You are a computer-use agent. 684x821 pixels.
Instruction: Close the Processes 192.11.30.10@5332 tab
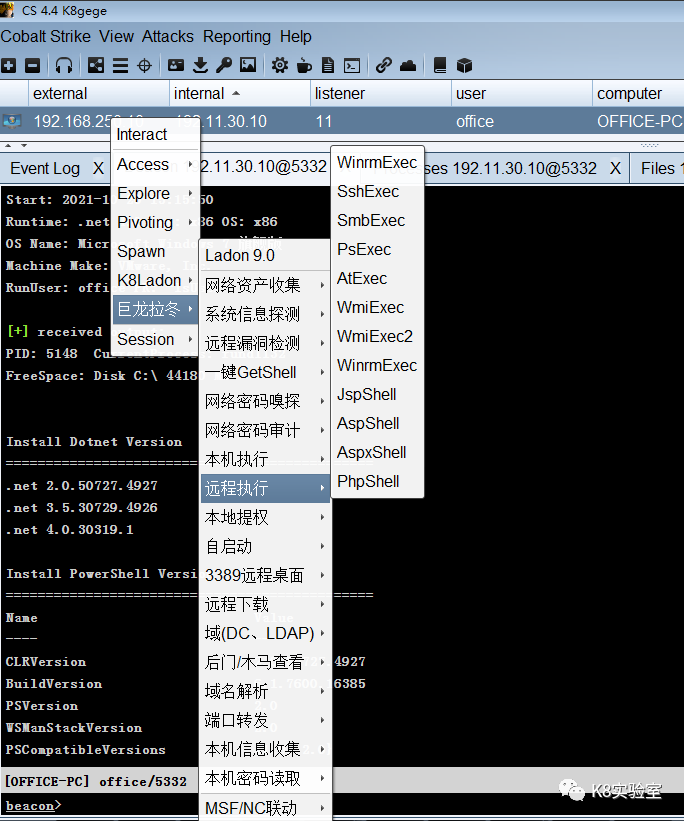click(x=615, y=169)
